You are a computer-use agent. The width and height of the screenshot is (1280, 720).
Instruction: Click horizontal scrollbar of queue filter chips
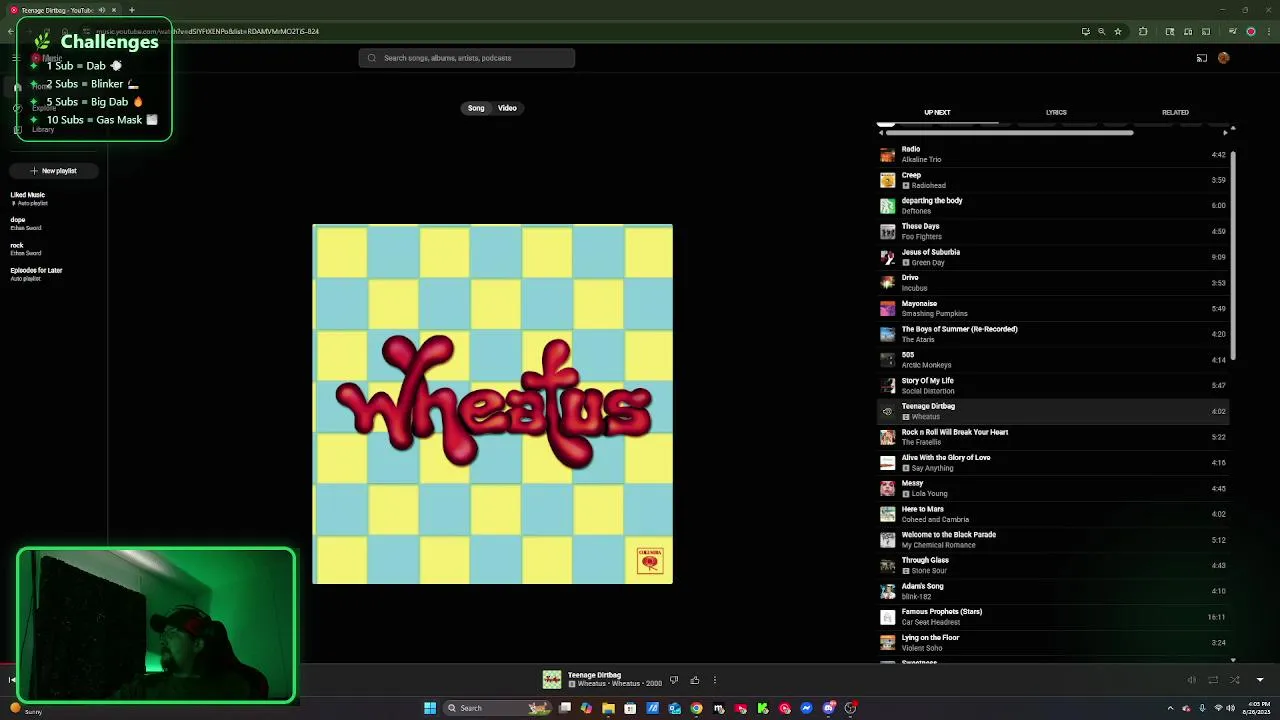[x=1010, y=132]
